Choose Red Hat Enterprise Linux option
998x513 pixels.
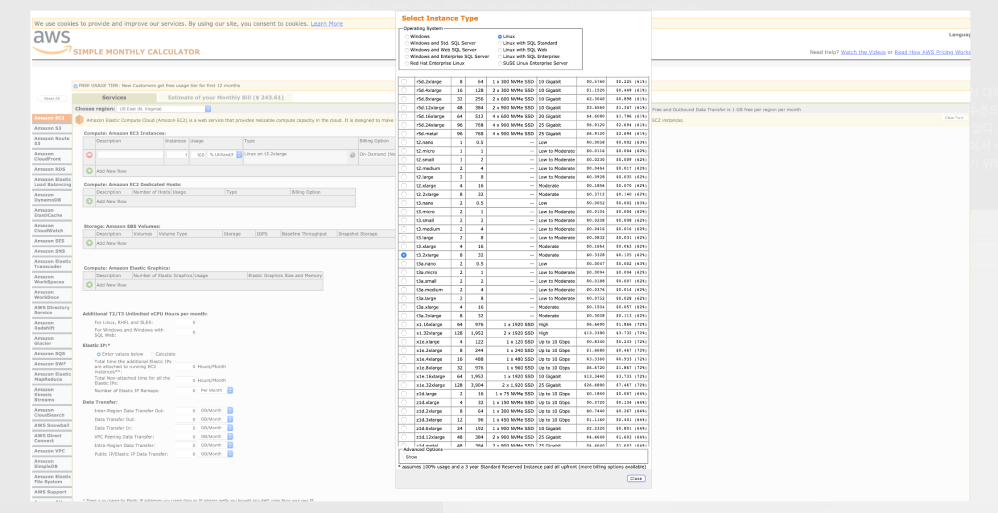point(407,62)
